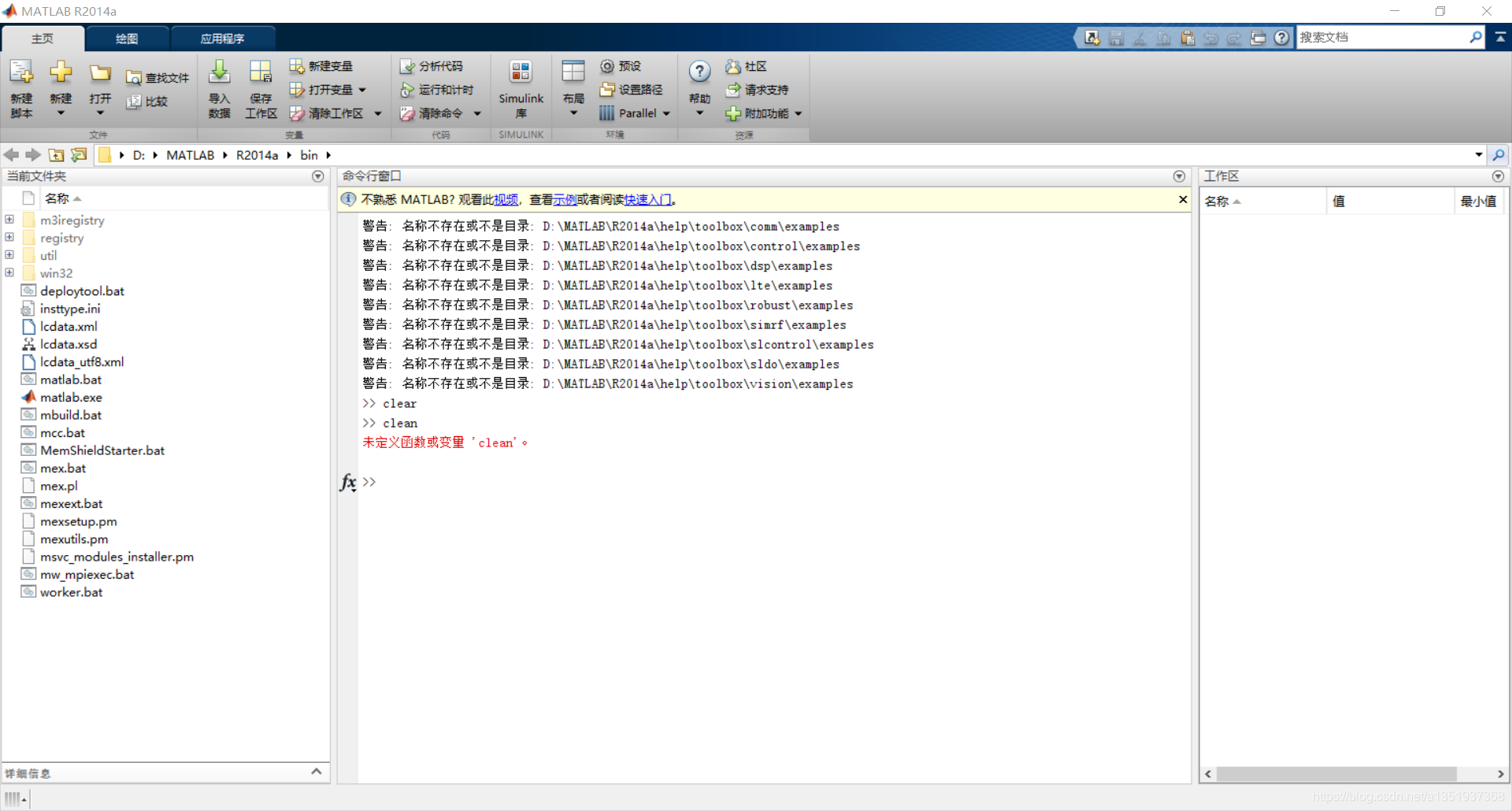Switch to the 主页 tab
Screen dimensions: 1512x811
(x=43, y=39)
